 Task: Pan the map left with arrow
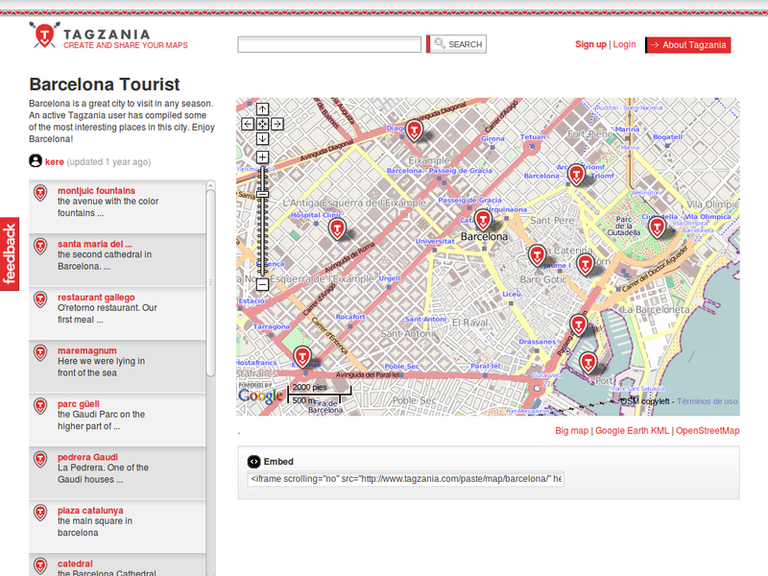[x=248, y=124]
